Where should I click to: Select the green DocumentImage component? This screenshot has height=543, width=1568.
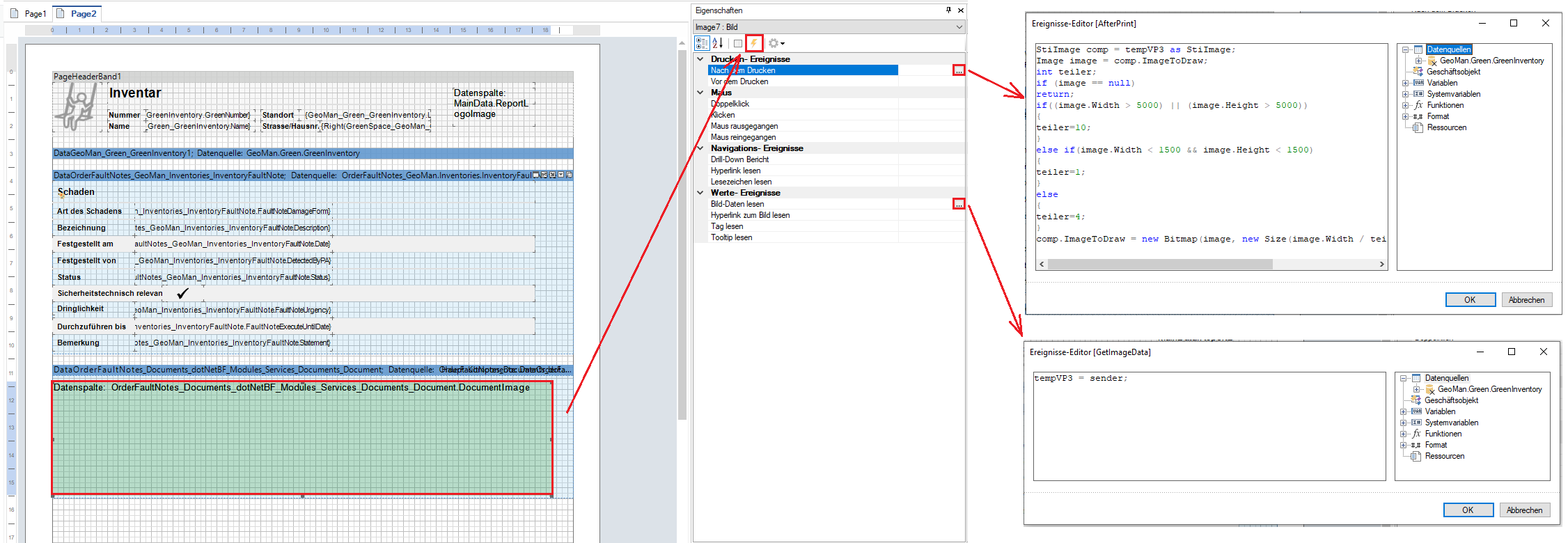pyautogui.click(x=302, y=439)
